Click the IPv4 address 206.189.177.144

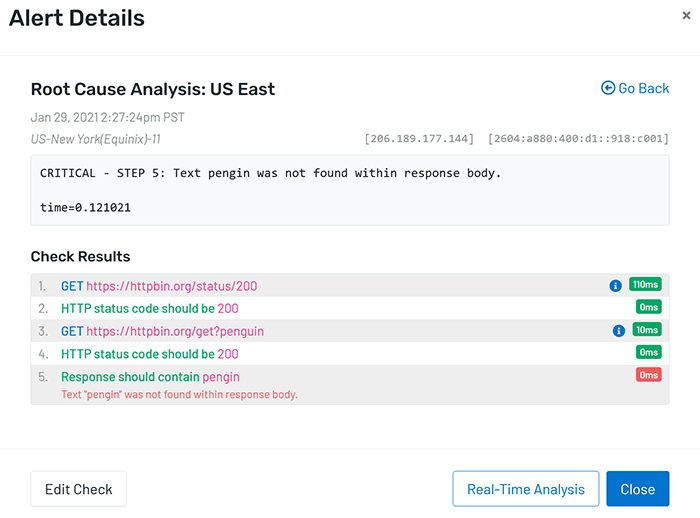coord(419,139)
